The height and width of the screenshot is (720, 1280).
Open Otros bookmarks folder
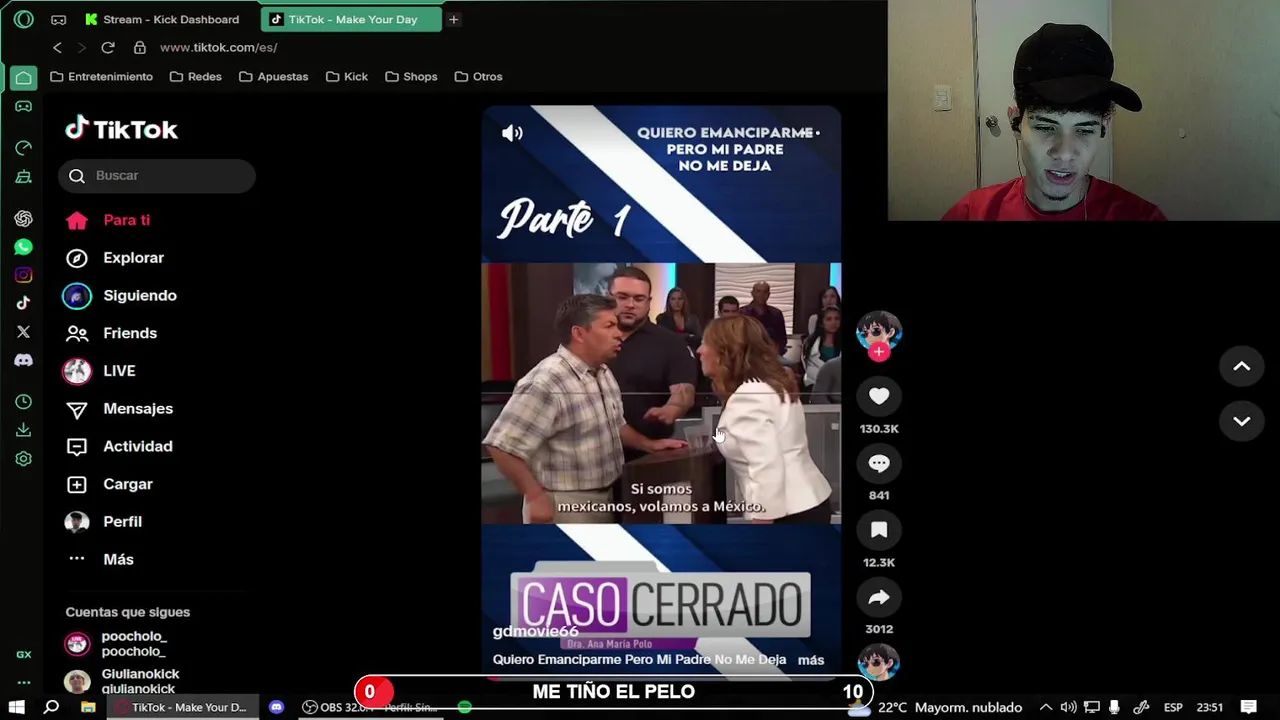click(x=478, y=76)
